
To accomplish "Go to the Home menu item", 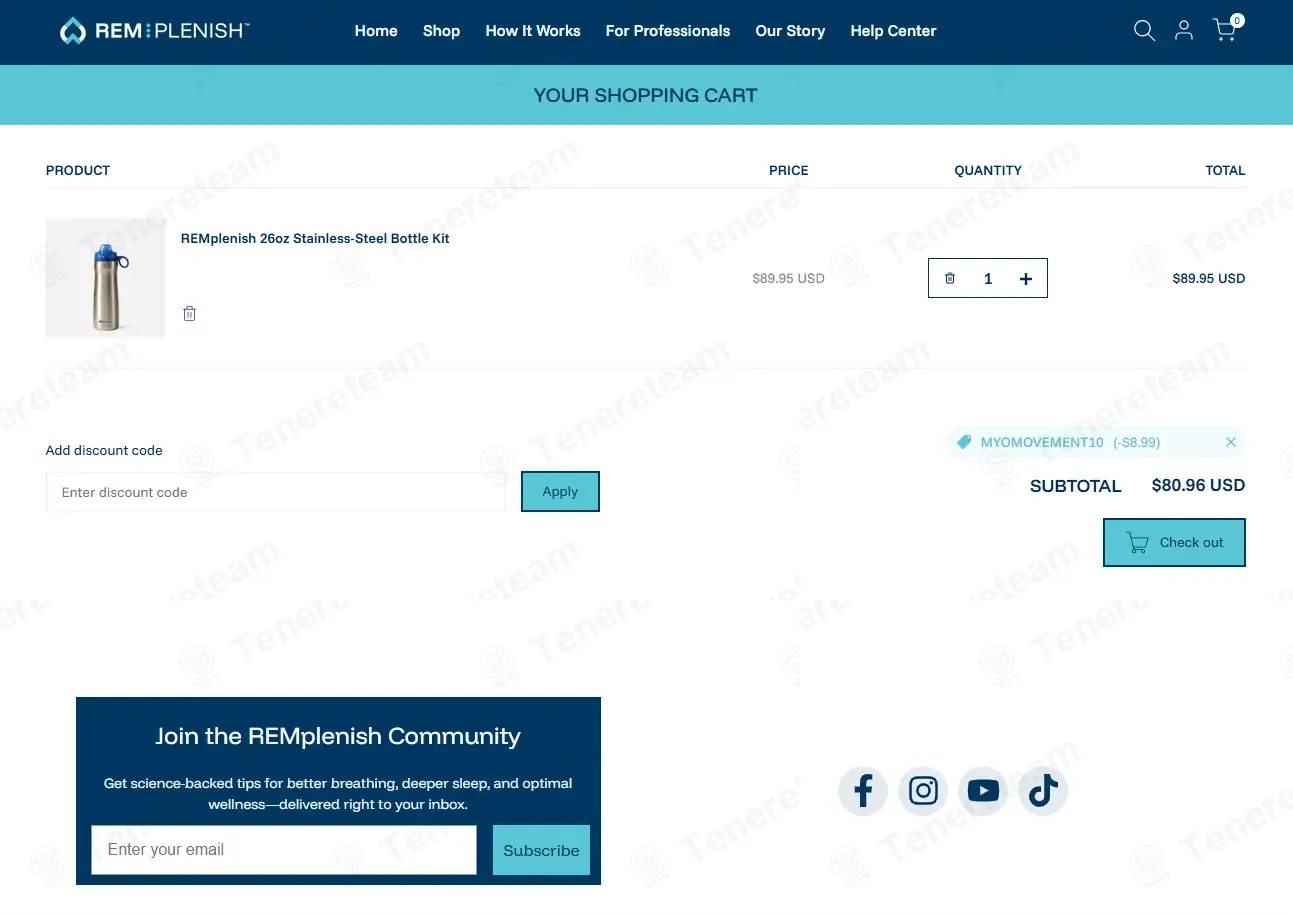I will pos(376,31).
